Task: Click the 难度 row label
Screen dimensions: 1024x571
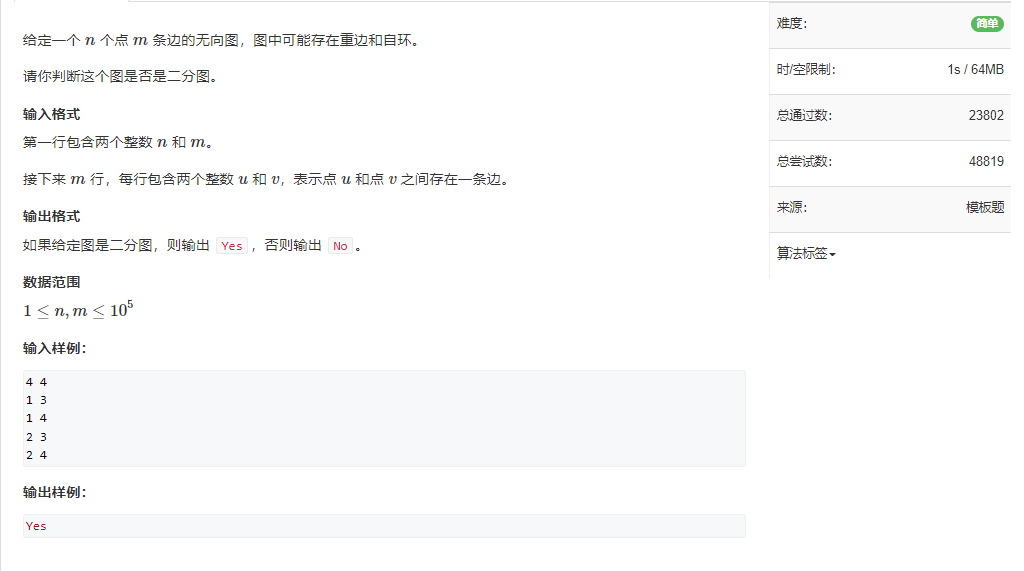Action: [792, 24]
